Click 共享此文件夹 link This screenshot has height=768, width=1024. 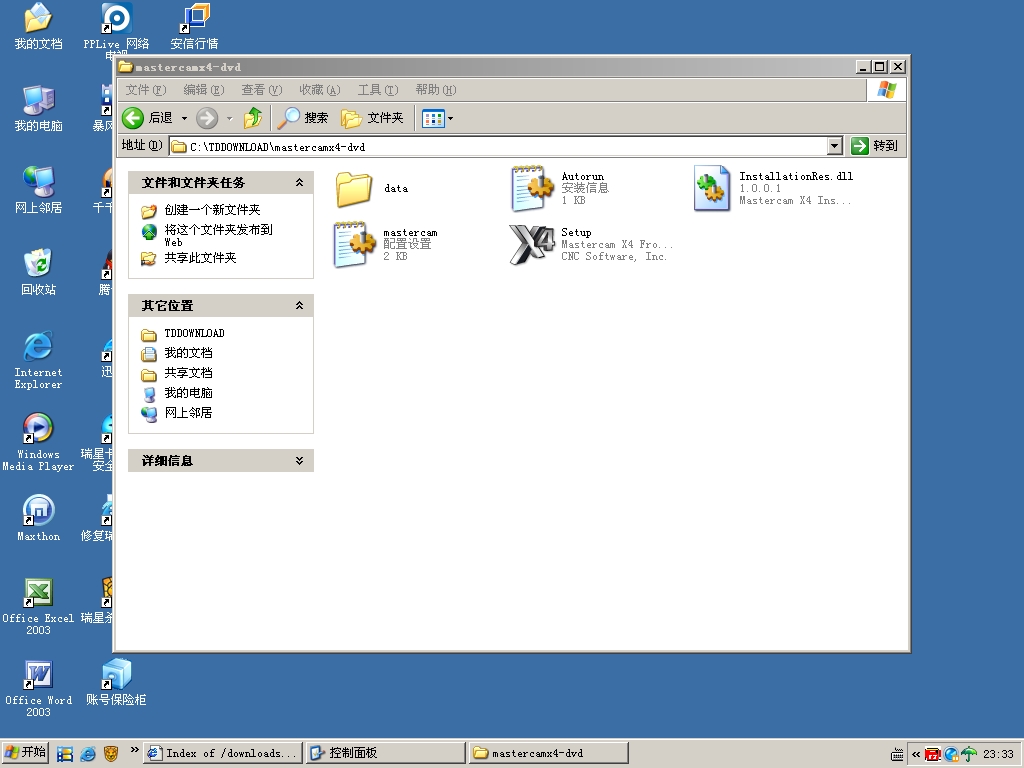point(200,258)
